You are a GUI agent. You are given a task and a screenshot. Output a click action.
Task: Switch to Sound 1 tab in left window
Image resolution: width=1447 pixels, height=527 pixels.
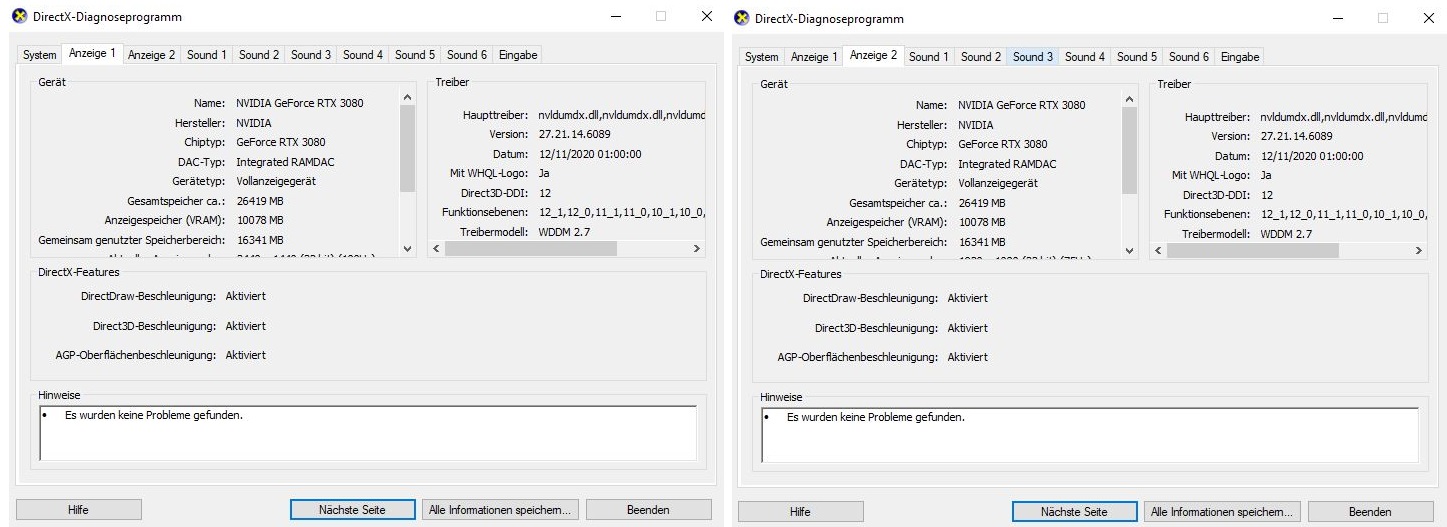click(207, 55)
